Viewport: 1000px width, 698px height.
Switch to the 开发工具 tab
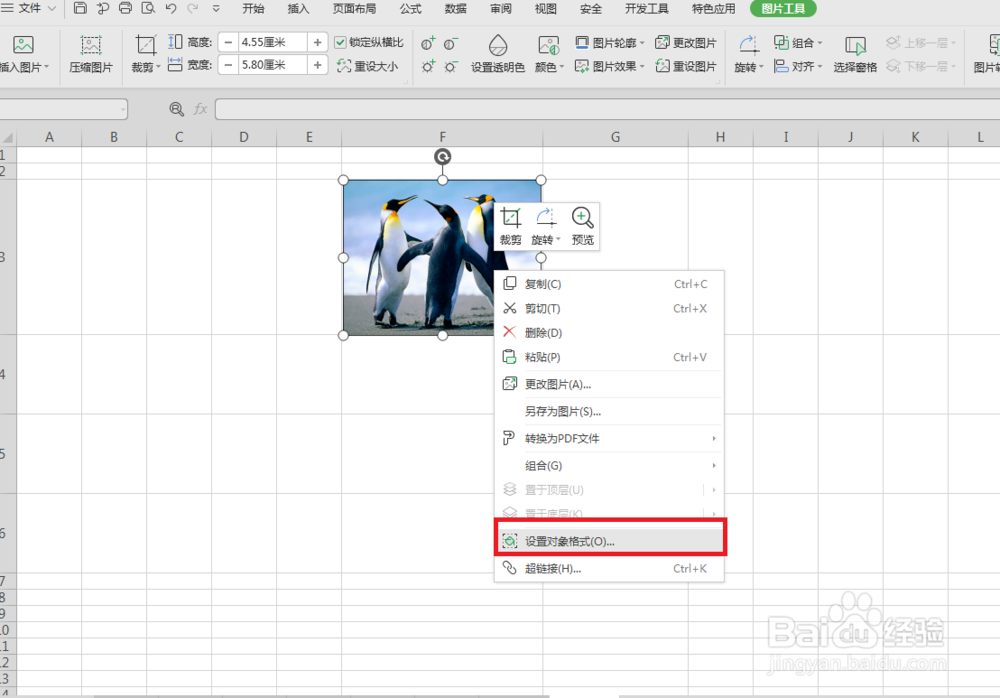(647, 8)
